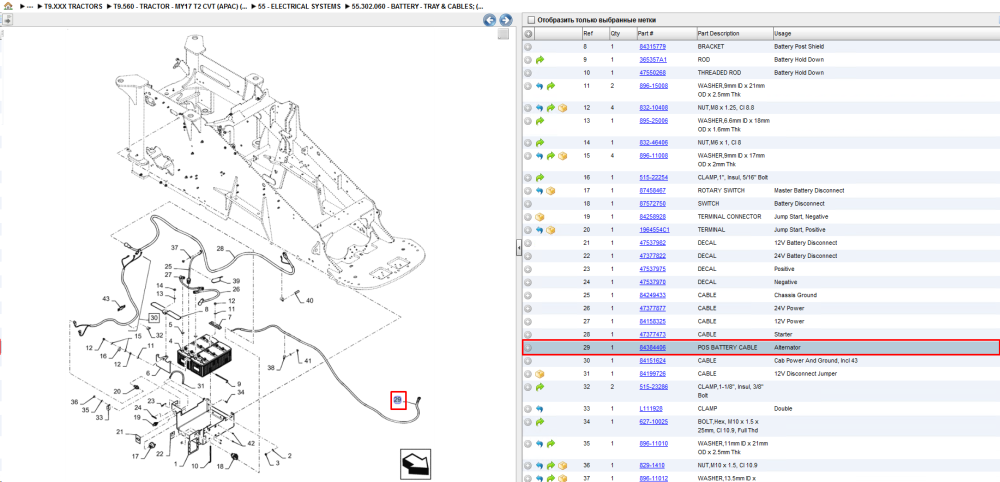The width and height of the screenshot is (1000, 482).
Task: Select highlighted callout 29 on diagram
Action: 398,400
